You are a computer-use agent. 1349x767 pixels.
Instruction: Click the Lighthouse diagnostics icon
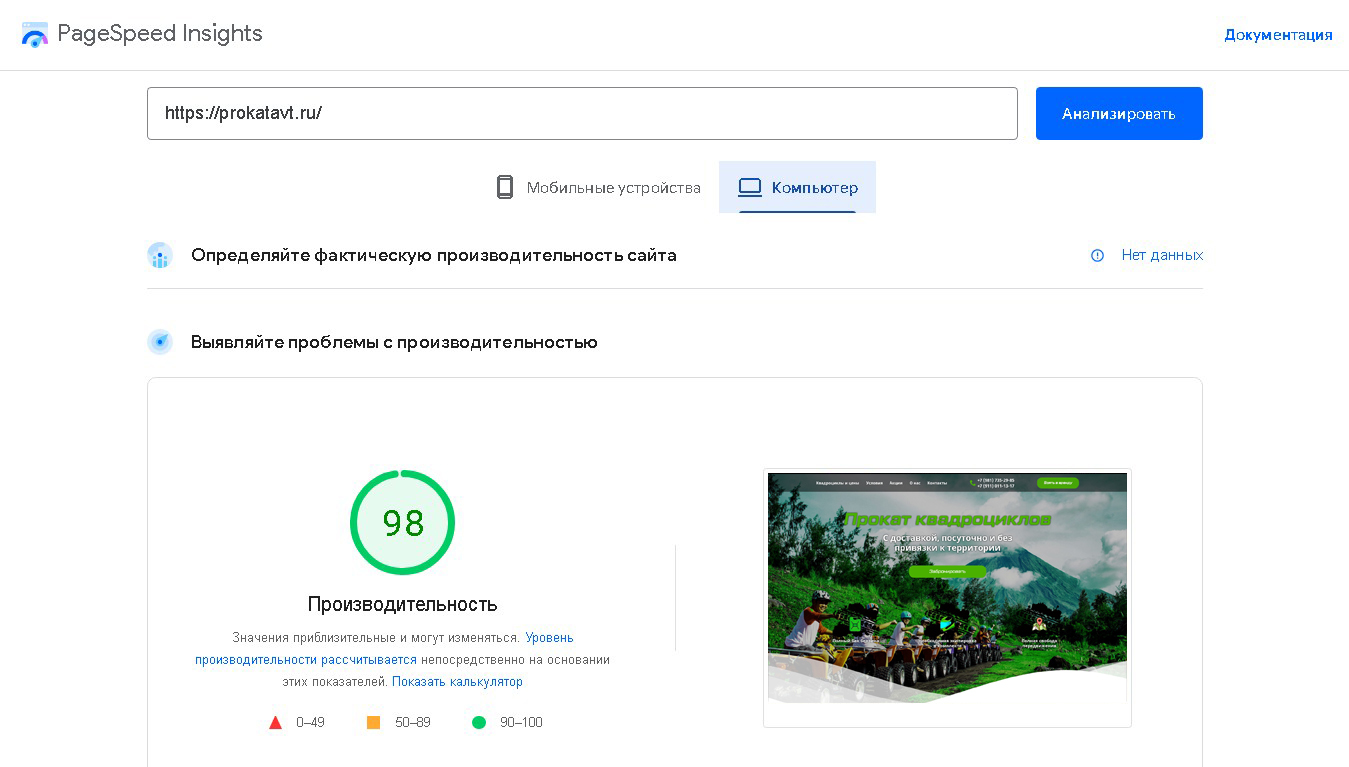(x=160, y=341)
